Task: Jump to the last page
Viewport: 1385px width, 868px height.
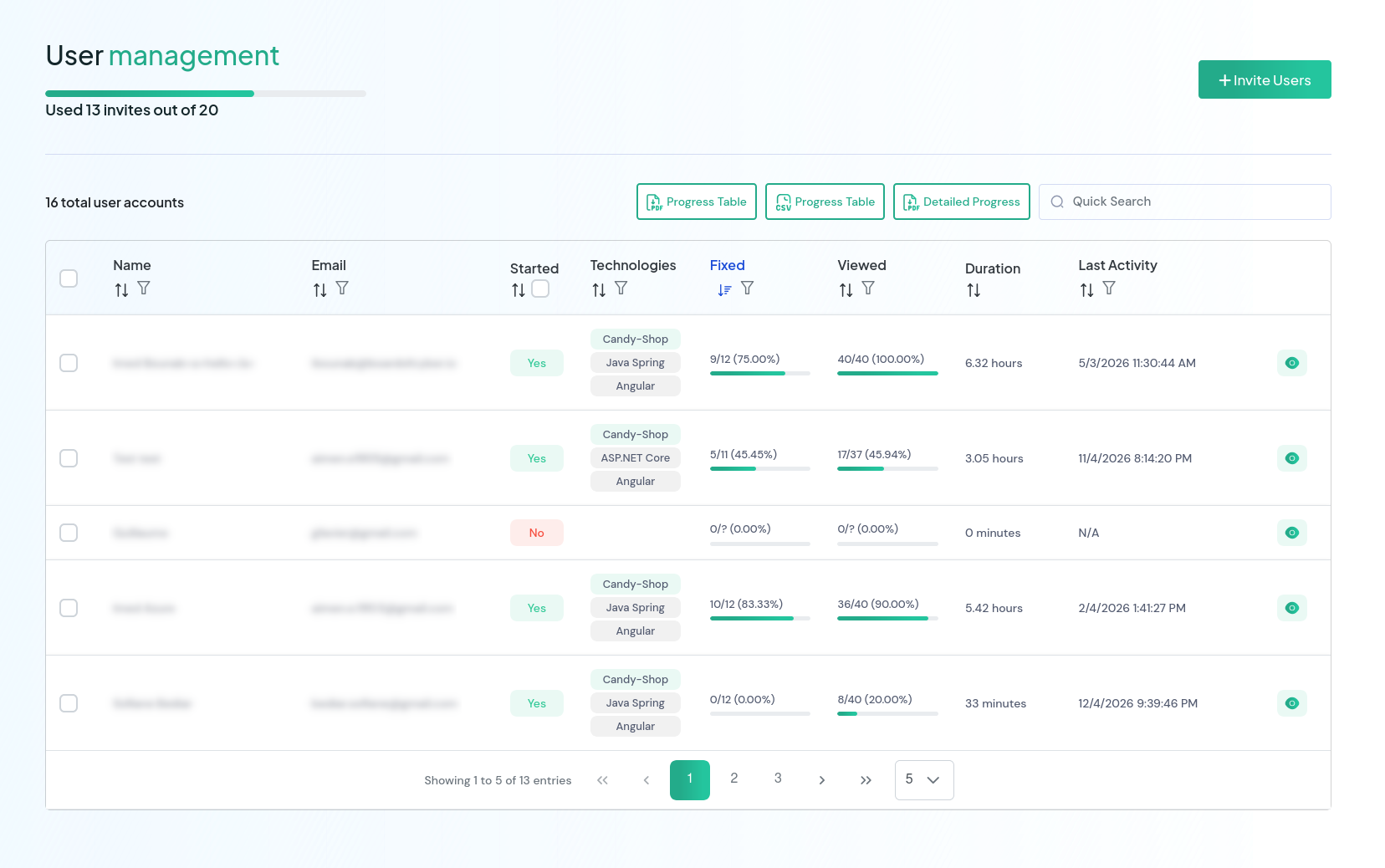Action: click(866, 780)
